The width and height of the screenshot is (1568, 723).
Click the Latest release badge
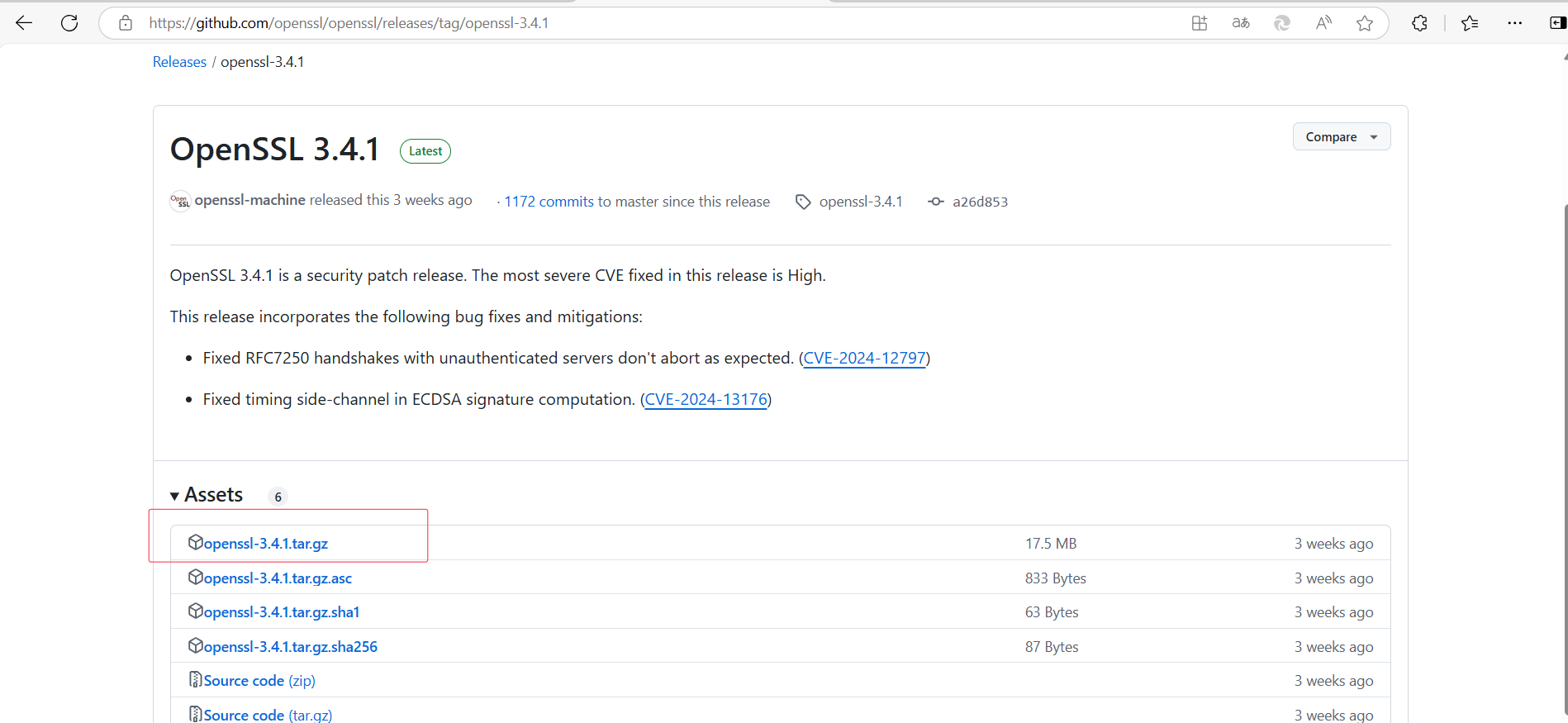coord(425,151)
